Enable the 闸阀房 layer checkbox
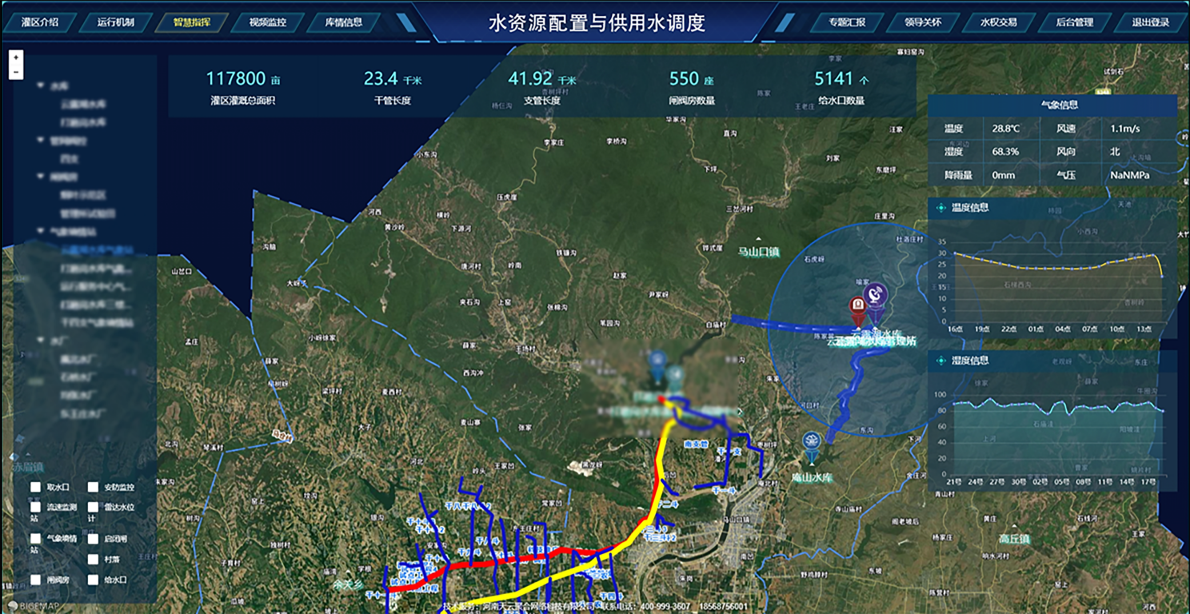The image size is (1190, 614). click(x=36, y=579)
